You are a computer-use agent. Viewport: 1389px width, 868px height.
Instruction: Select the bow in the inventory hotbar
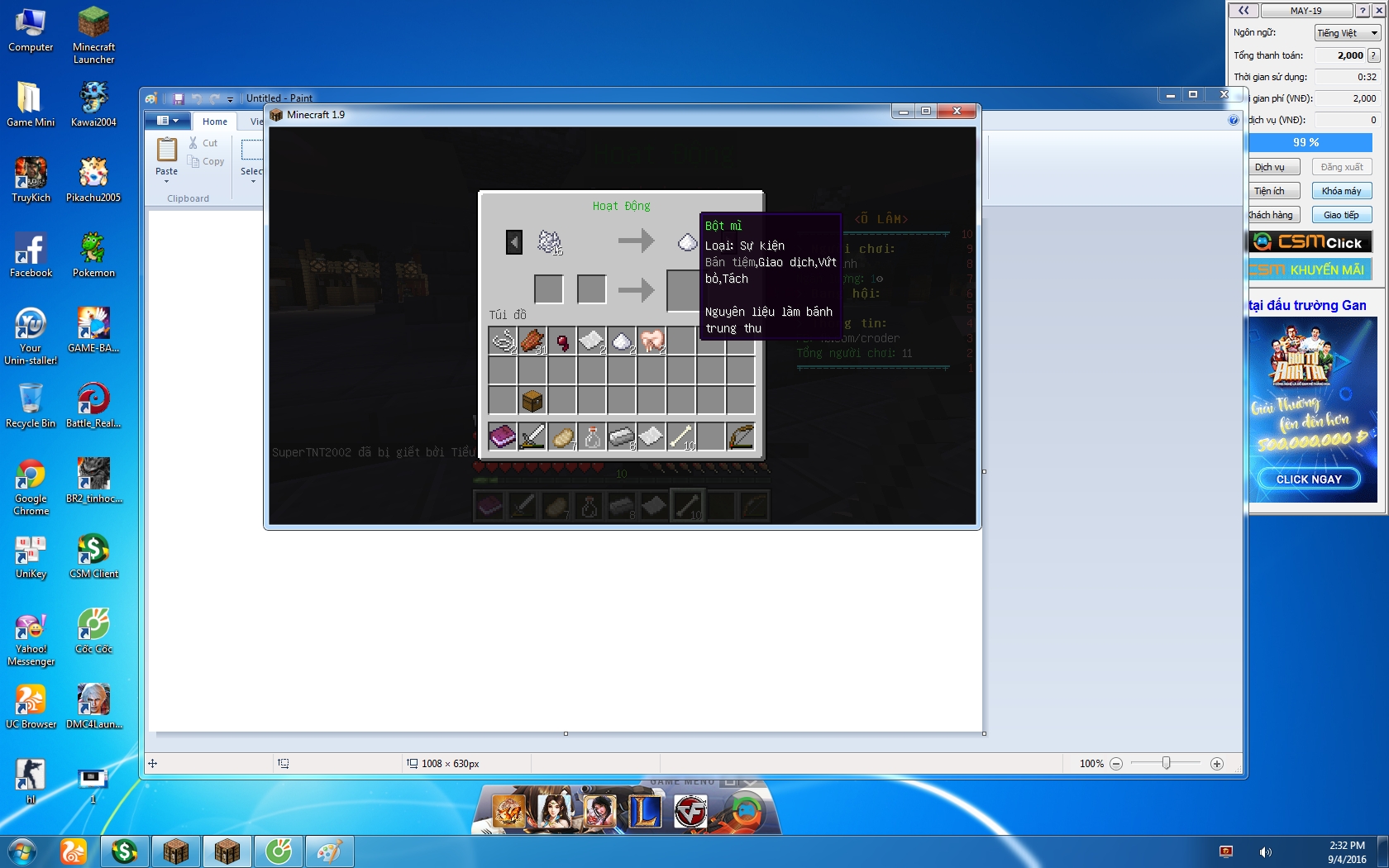coord(741,436)
